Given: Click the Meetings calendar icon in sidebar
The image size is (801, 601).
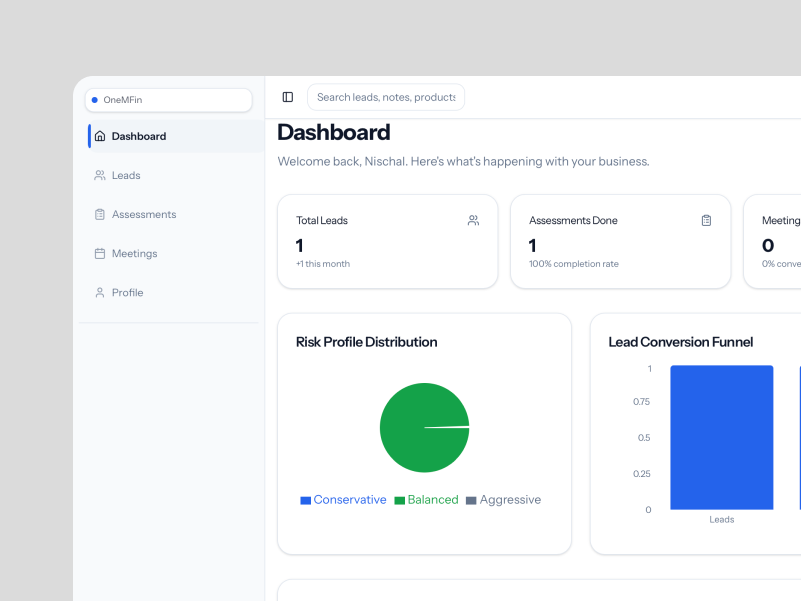Looking at the screenshot, I should point(100,254).
